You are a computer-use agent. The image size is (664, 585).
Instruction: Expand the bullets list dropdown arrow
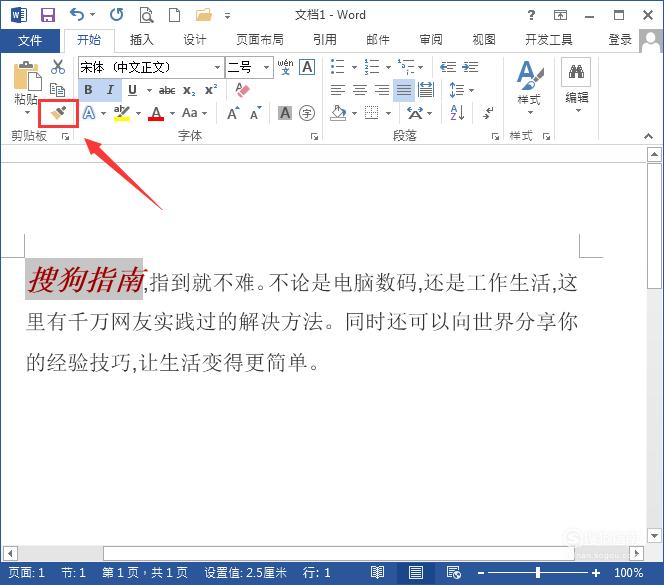[354, 67]
